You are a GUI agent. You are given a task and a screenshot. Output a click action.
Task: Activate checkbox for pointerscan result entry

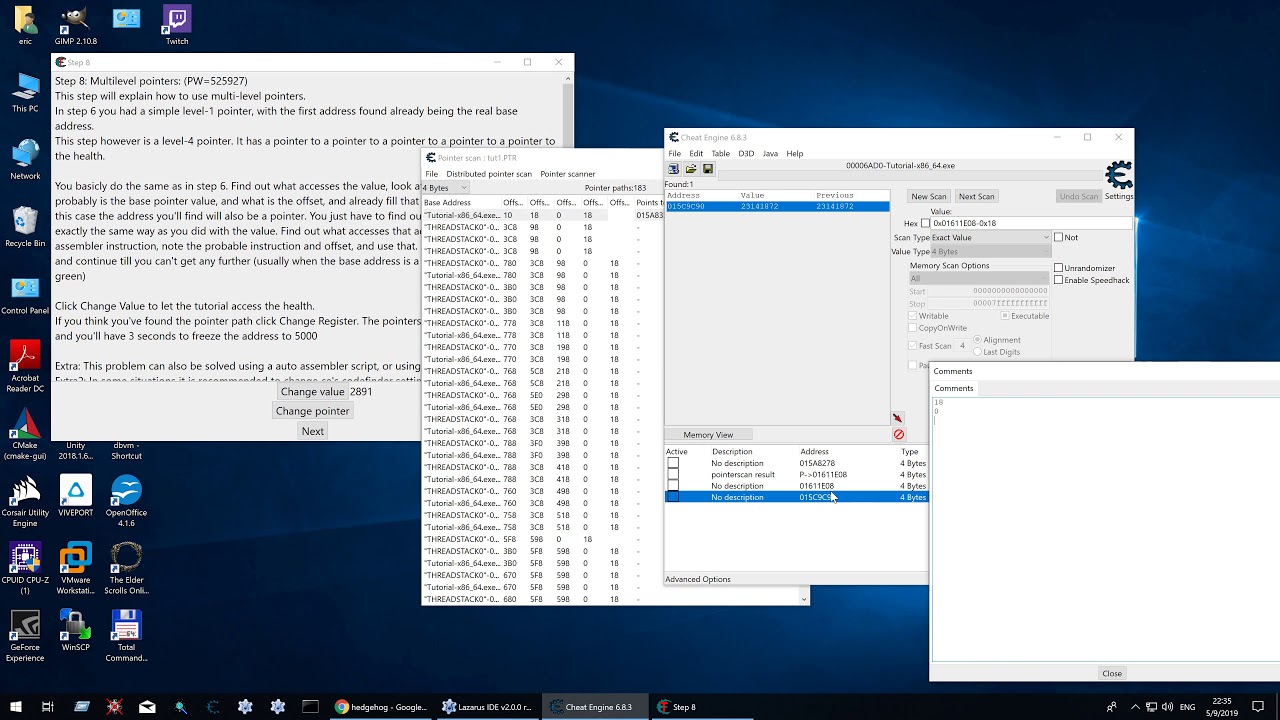click(673, 475)
